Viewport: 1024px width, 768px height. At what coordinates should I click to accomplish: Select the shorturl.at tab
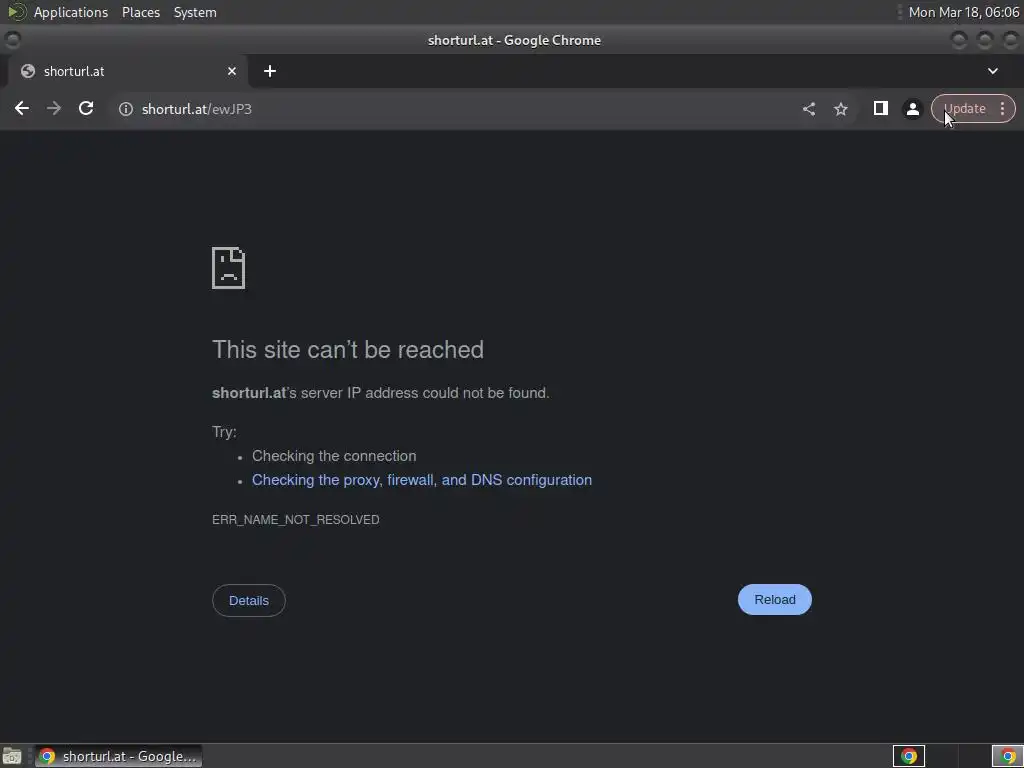[127, 71]
